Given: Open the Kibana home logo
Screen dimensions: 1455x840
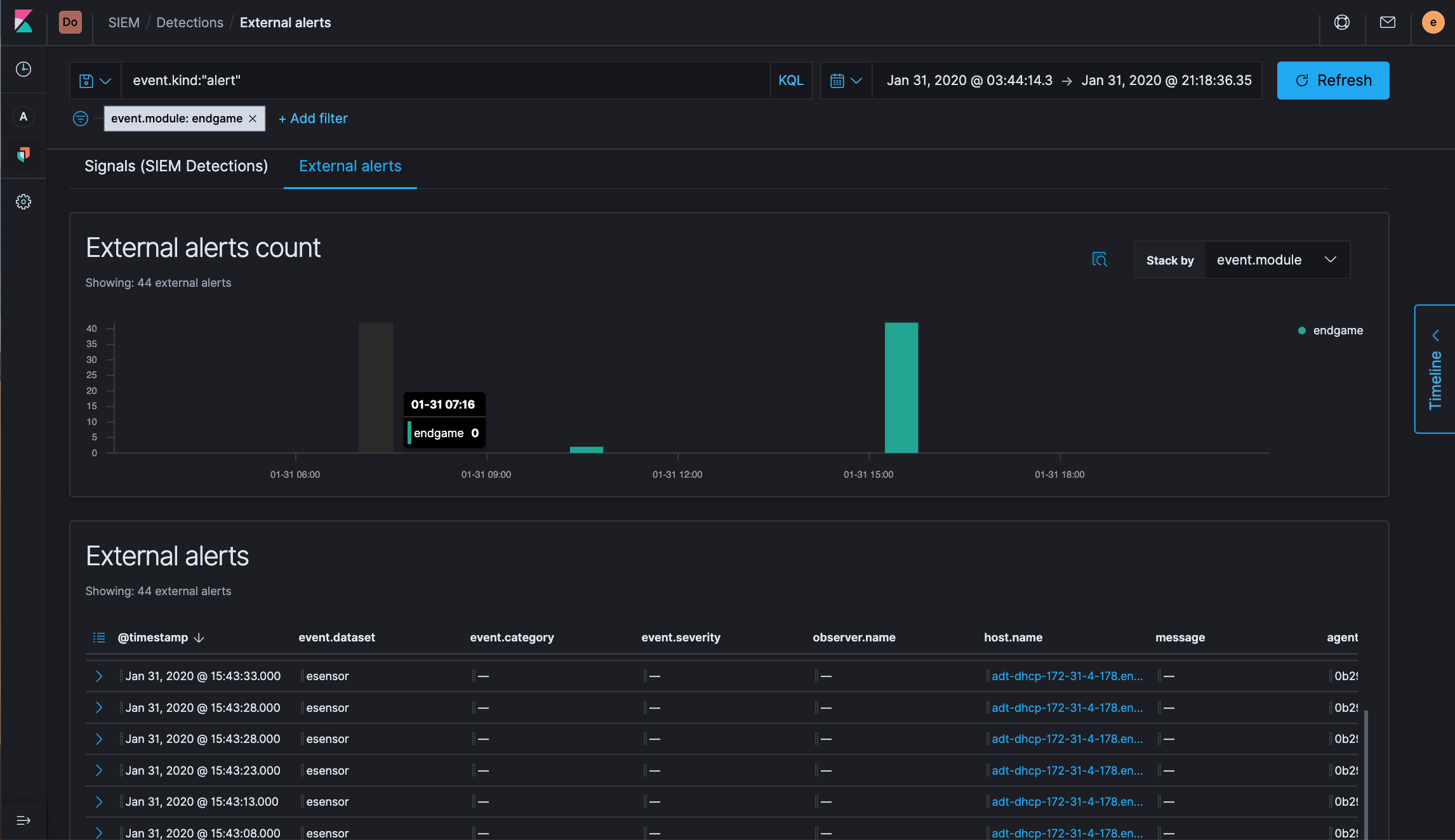Looking at the screenshot, I should pos(23,23).
